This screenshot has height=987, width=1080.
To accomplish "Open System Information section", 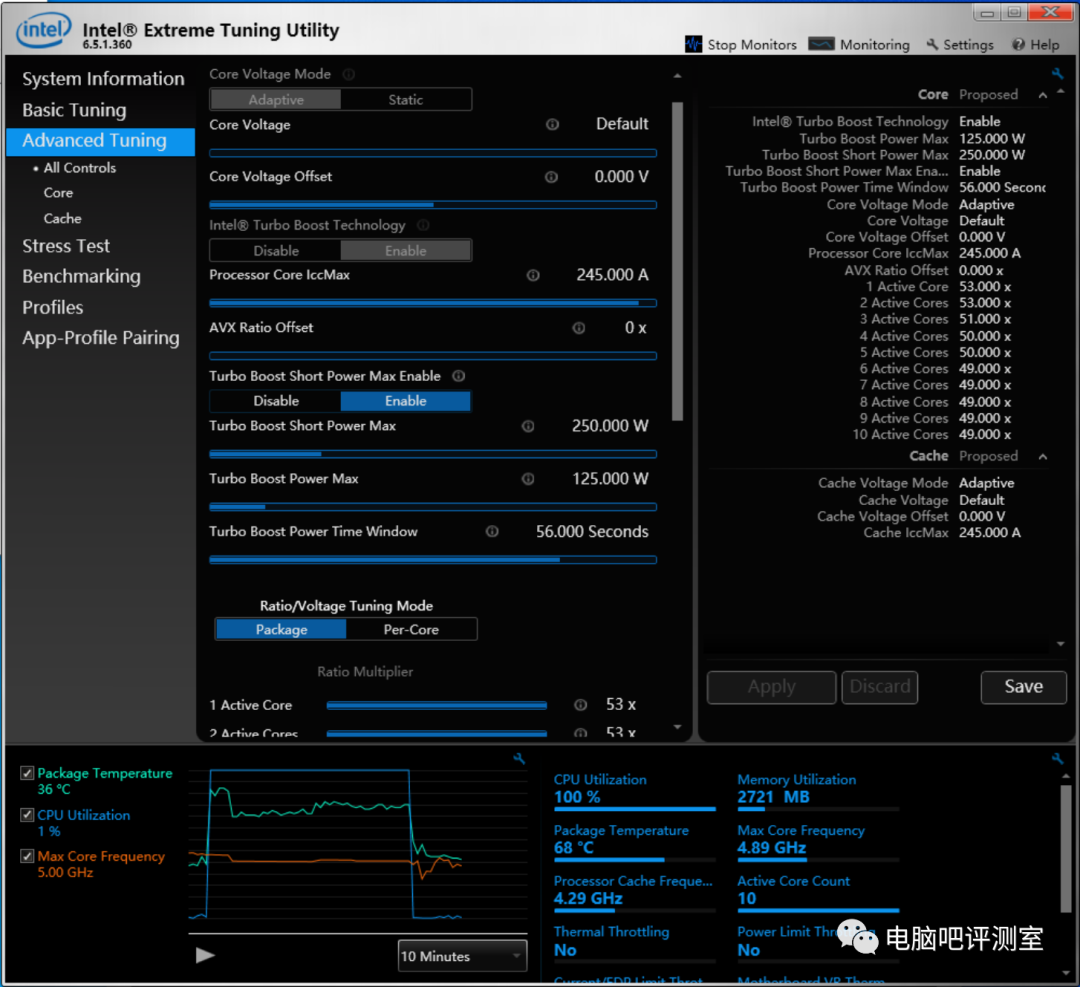I will tap(103, 79).
